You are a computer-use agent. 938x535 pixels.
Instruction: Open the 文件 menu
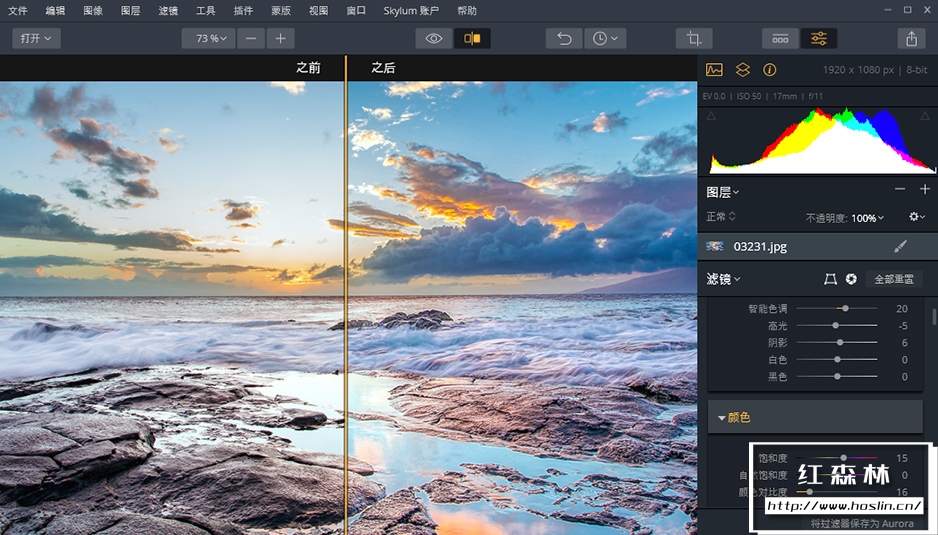(x=18, y=11)
